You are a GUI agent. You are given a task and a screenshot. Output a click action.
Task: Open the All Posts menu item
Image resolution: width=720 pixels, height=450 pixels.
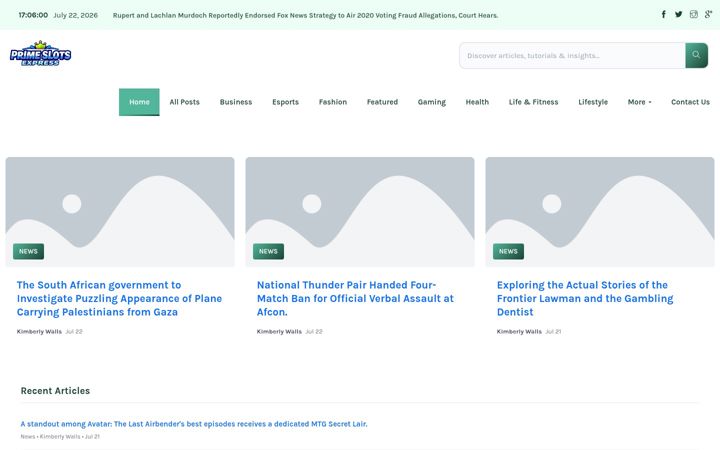click(x=185, y=102)
